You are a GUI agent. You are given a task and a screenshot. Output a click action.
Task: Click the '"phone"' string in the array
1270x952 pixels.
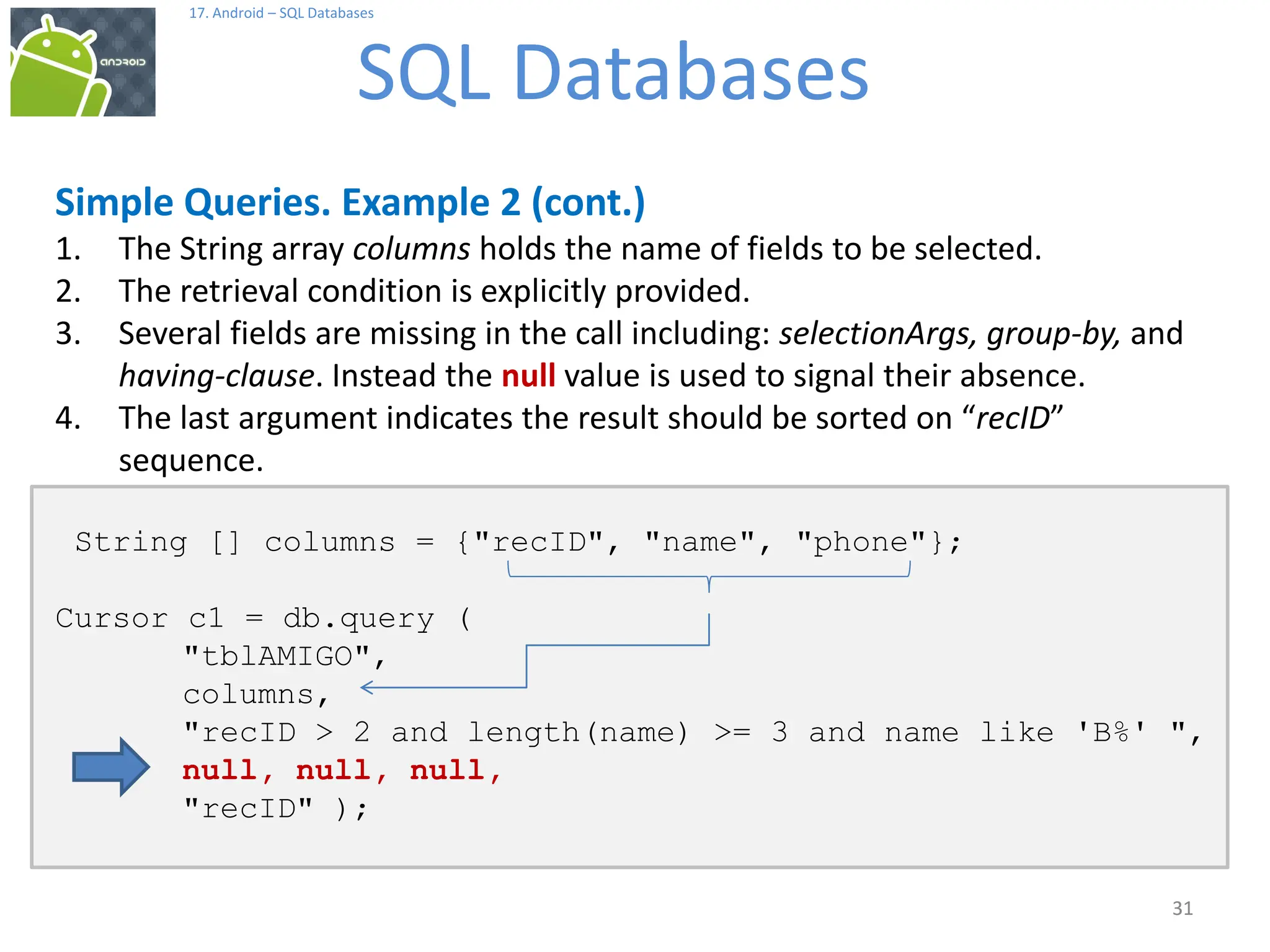click(x=861, y=542)
